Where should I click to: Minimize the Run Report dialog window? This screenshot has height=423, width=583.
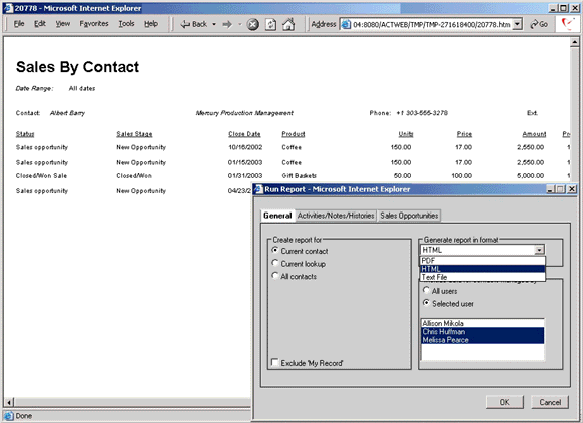551,189
